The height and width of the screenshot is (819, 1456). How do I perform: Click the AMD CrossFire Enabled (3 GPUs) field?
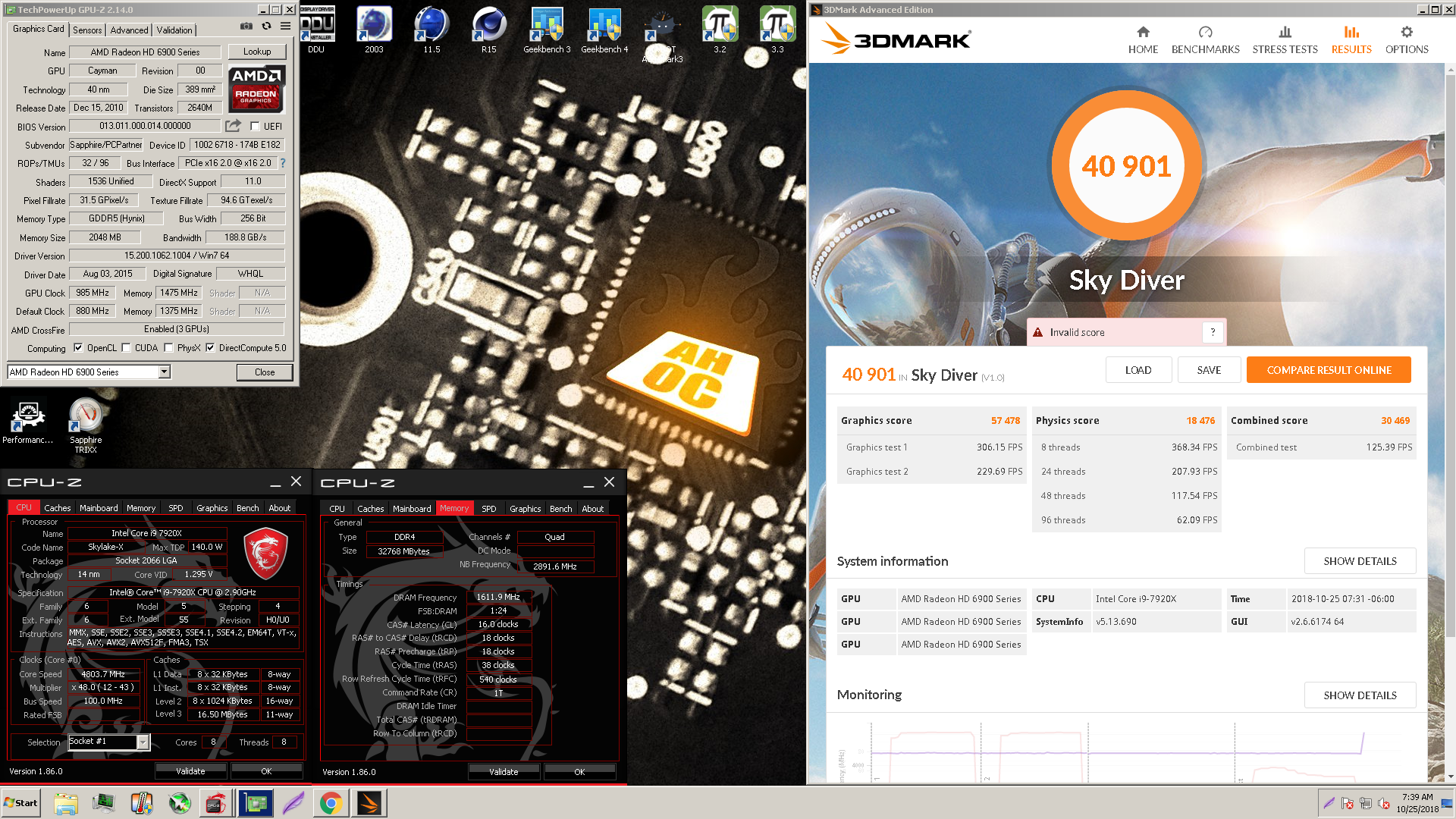click(x=177, y=329)
